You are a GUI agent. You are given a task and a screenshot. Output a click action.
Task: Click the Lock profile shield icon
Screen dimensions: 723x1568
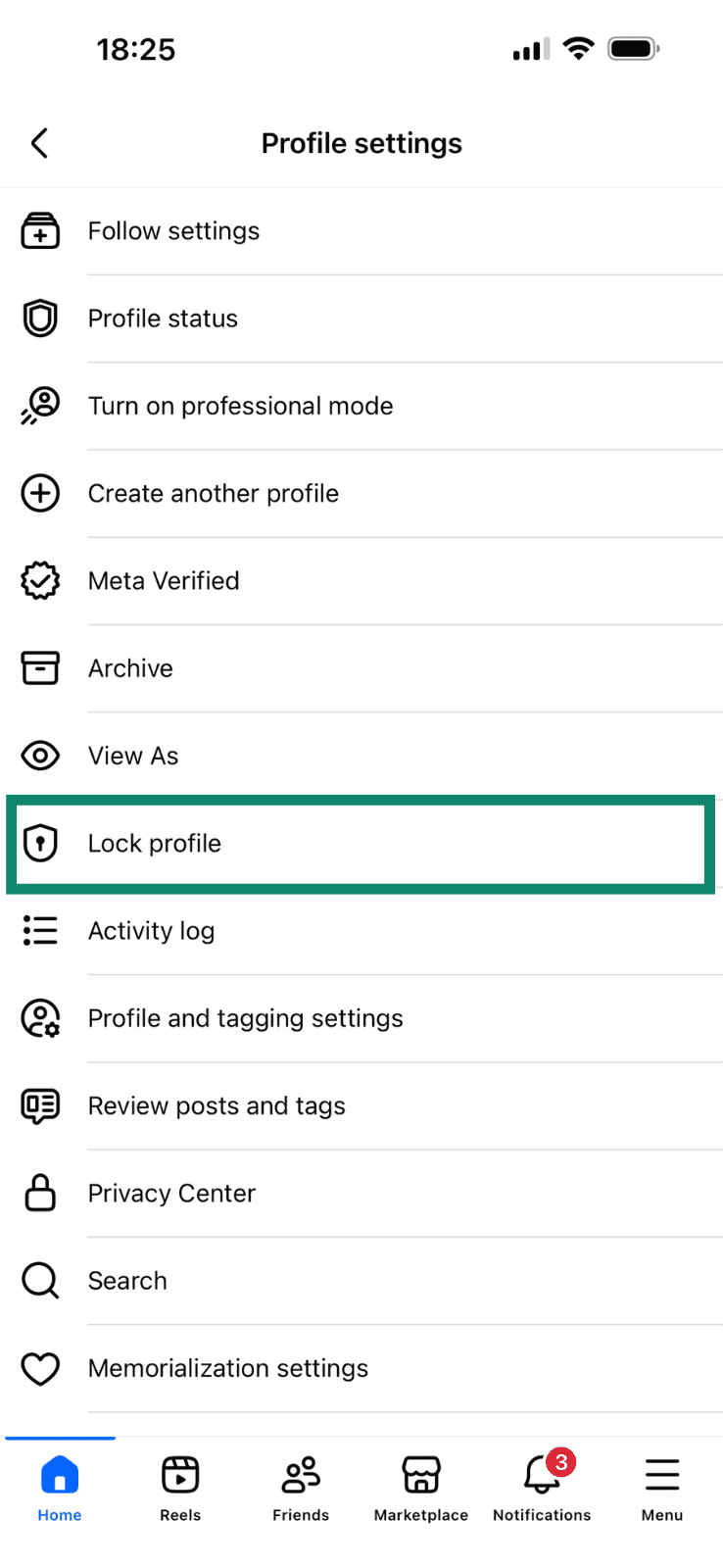coord(40,843)
